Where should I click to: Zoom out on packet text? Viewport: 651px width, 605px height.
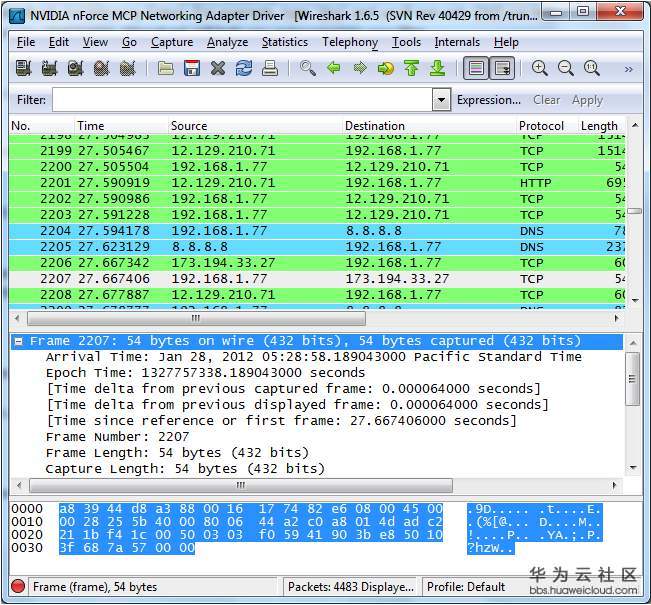click(x=566, y=68)
